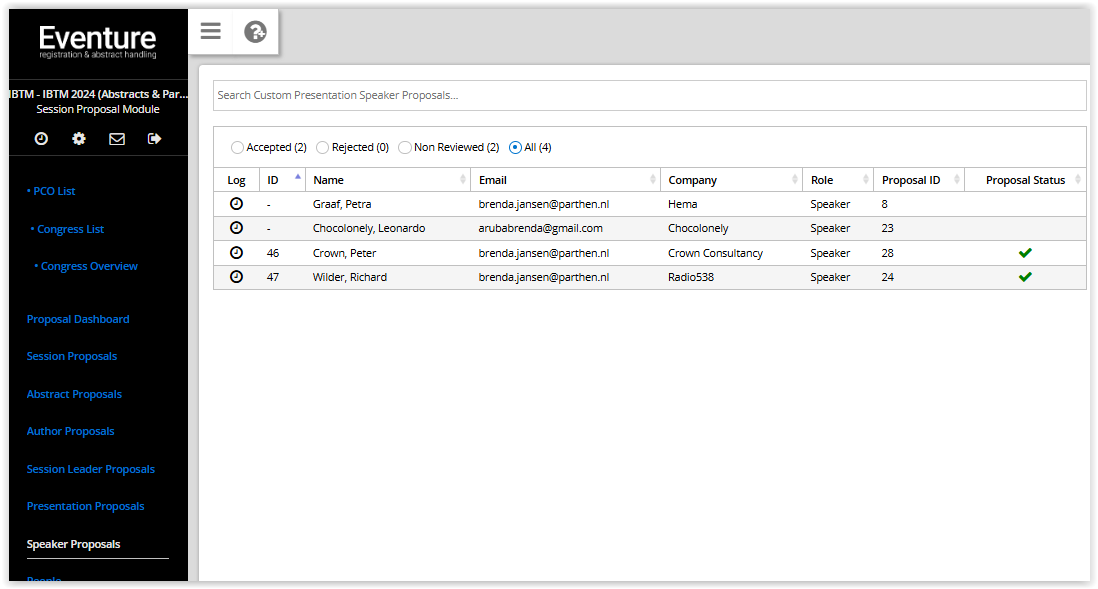The width and height of the screenshot is (1098, 589).
Task: Open Presentation Proposals page
Action: coord(85,506)
